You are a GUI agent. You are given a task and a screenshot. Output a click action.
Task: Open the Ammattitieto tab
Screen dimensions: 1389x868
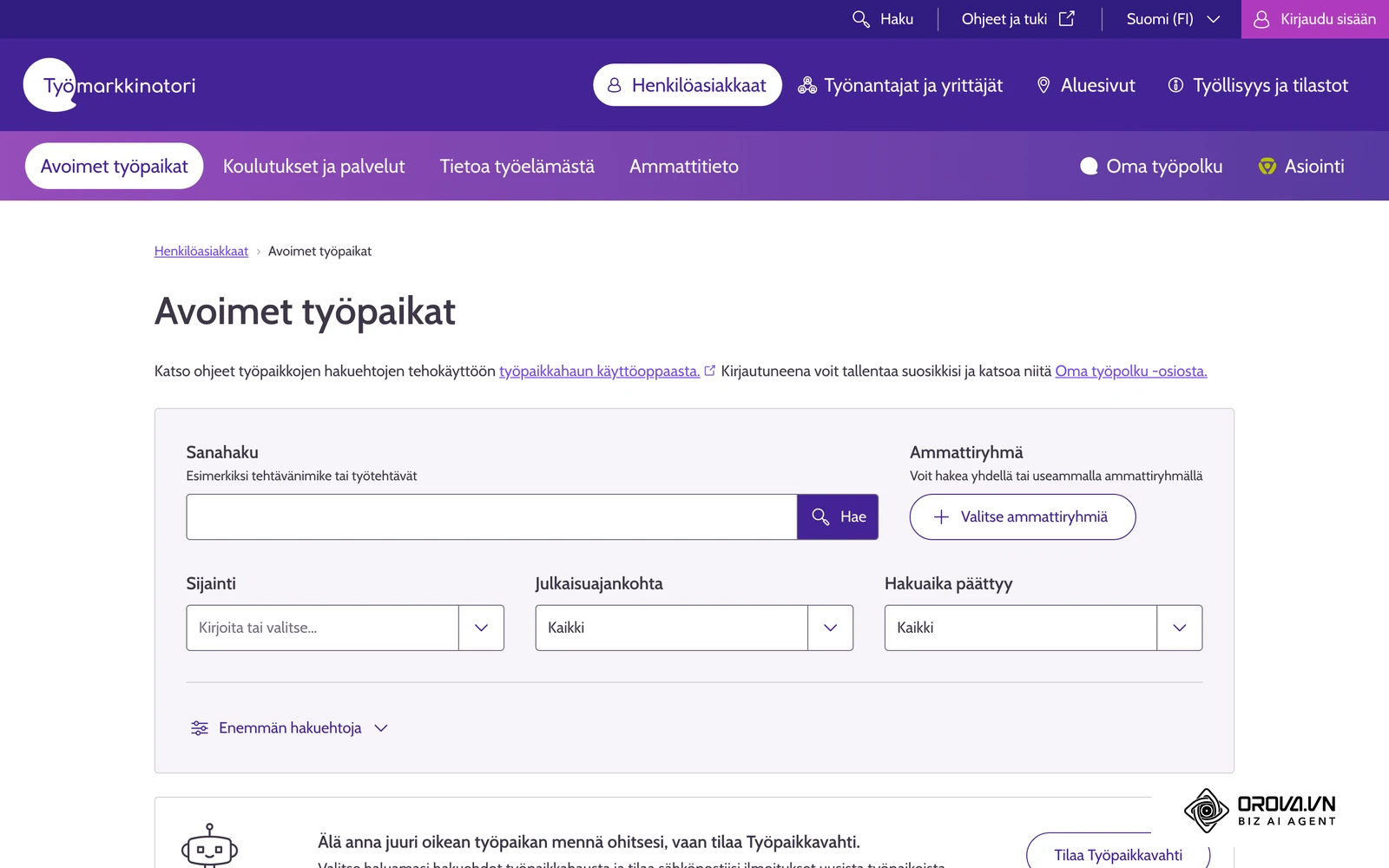click(684, 166)
